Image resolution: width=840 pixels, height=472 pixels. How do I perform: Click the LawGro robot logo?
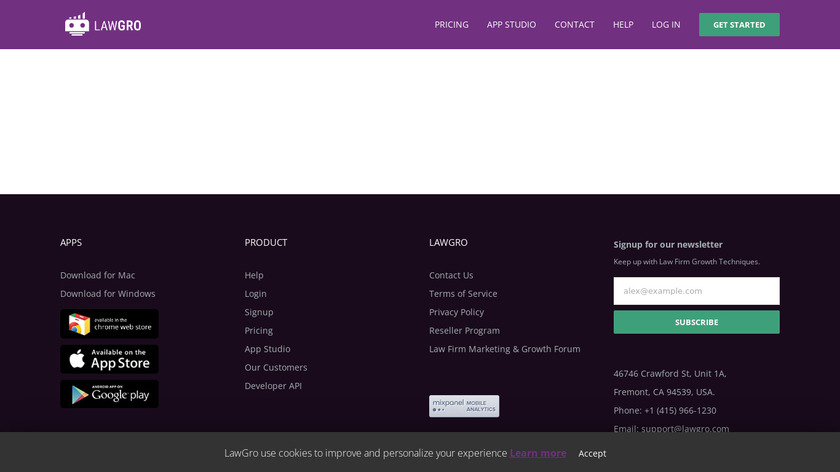[103, 25]
